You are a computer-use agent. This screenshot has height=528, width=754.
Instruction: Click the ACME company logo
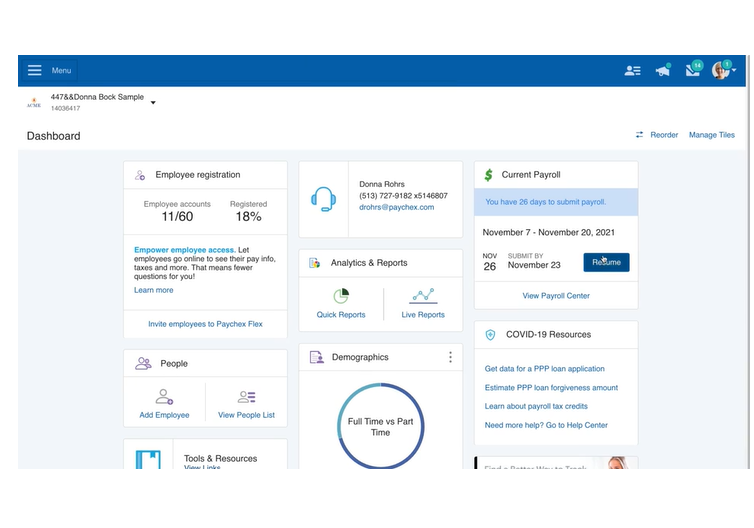tap(34, 103)
